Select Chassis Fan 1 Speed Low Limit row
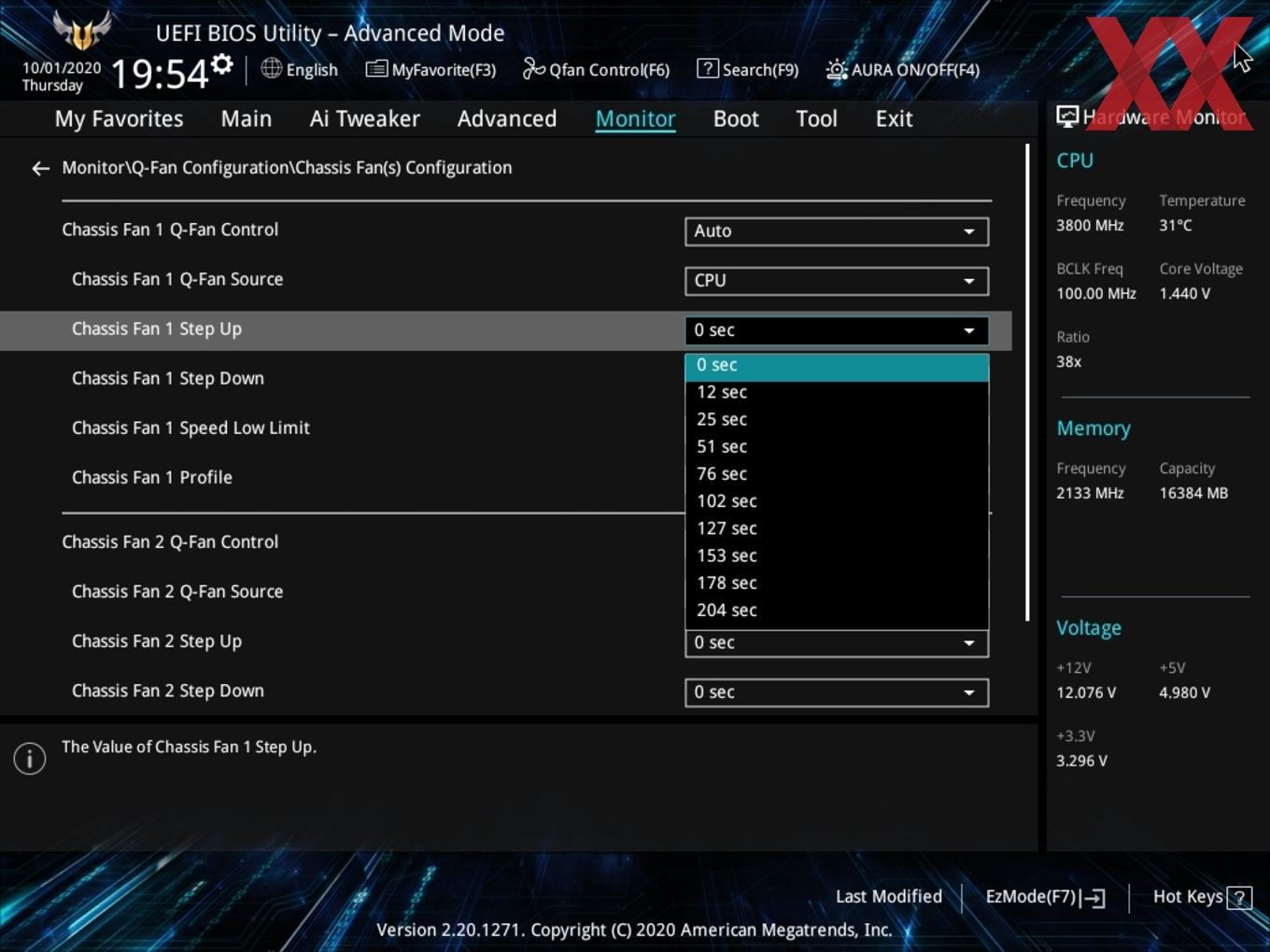1270x952 pixels. point(190,428)
